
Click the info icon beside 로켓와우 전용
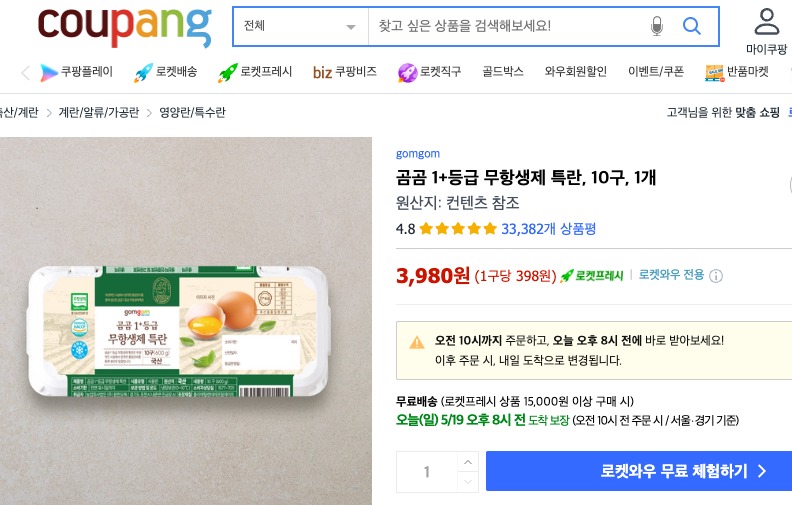click(x=716, y=276)
